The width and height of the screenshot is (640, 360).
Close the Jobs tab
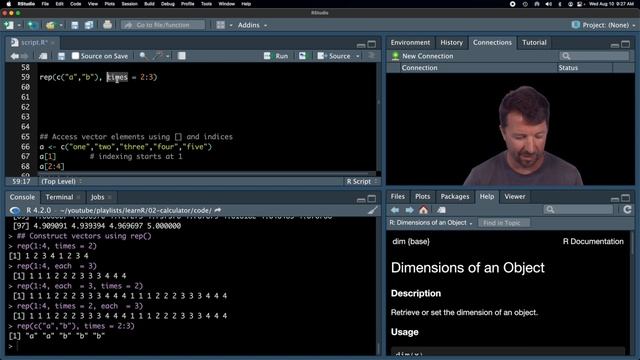[x=110, y=198]
